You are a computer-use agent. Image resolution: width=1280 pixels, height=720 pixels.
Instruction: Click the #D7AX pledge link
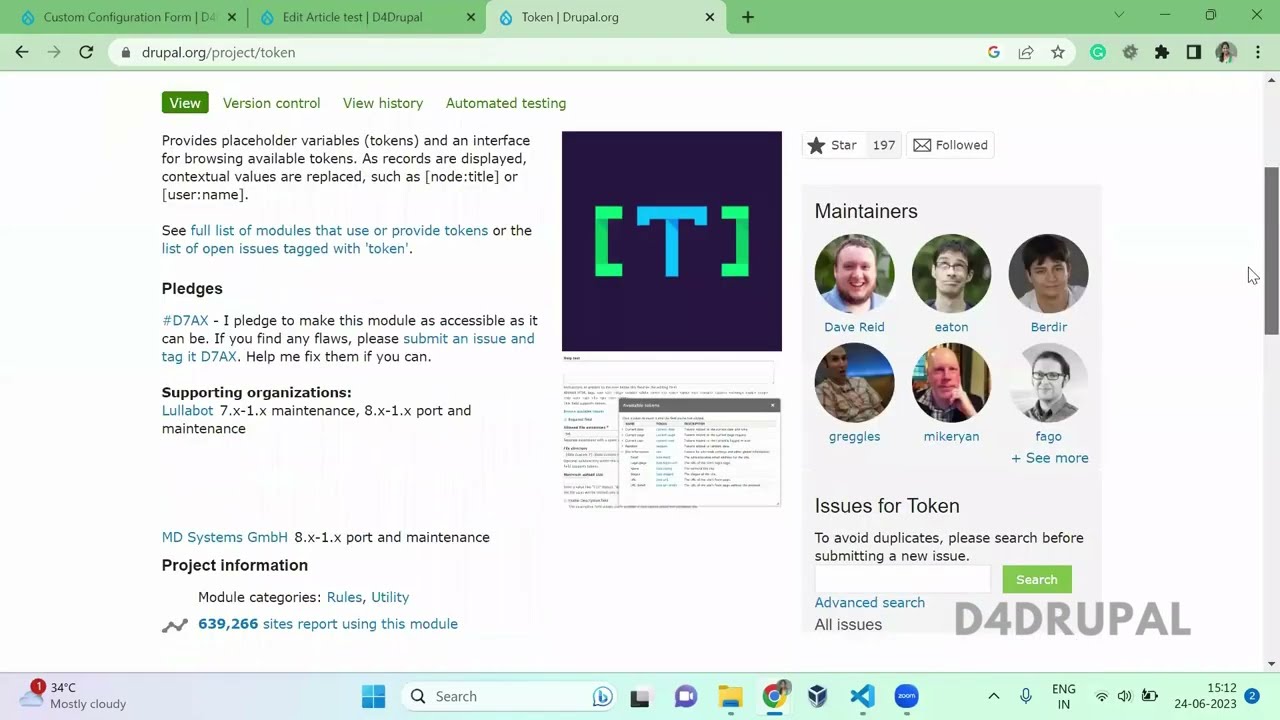point(185,320)
